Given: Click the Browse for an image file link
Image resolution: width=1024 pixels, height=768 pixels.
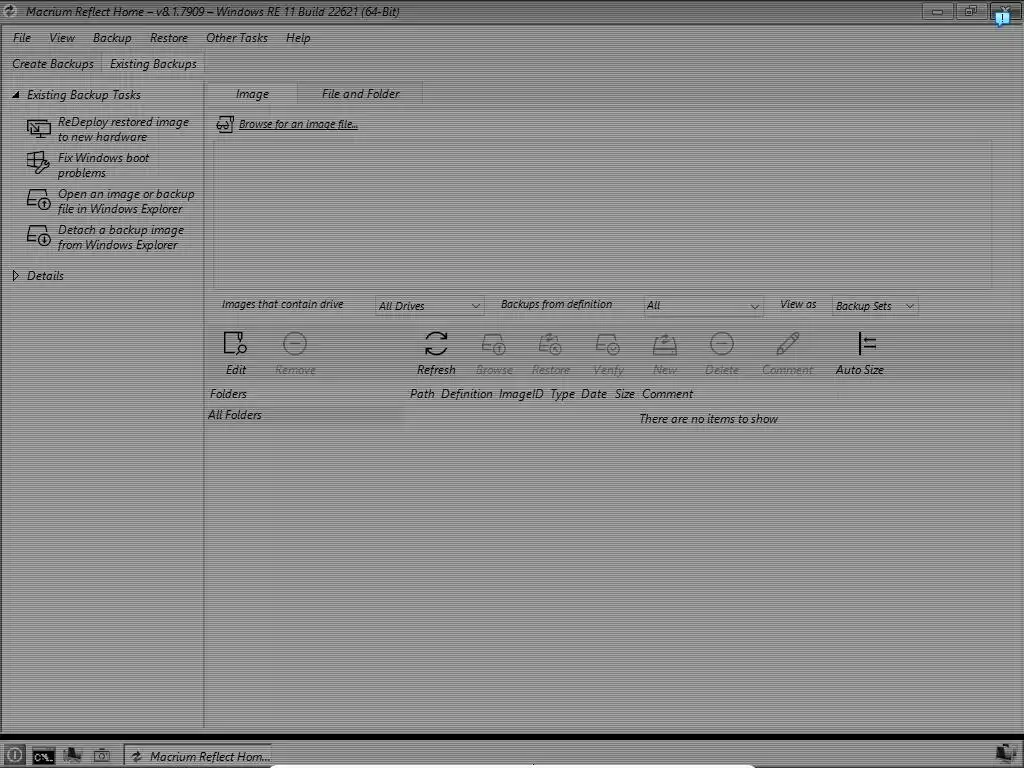Looking at the screenshot, I should pos(298,124).
